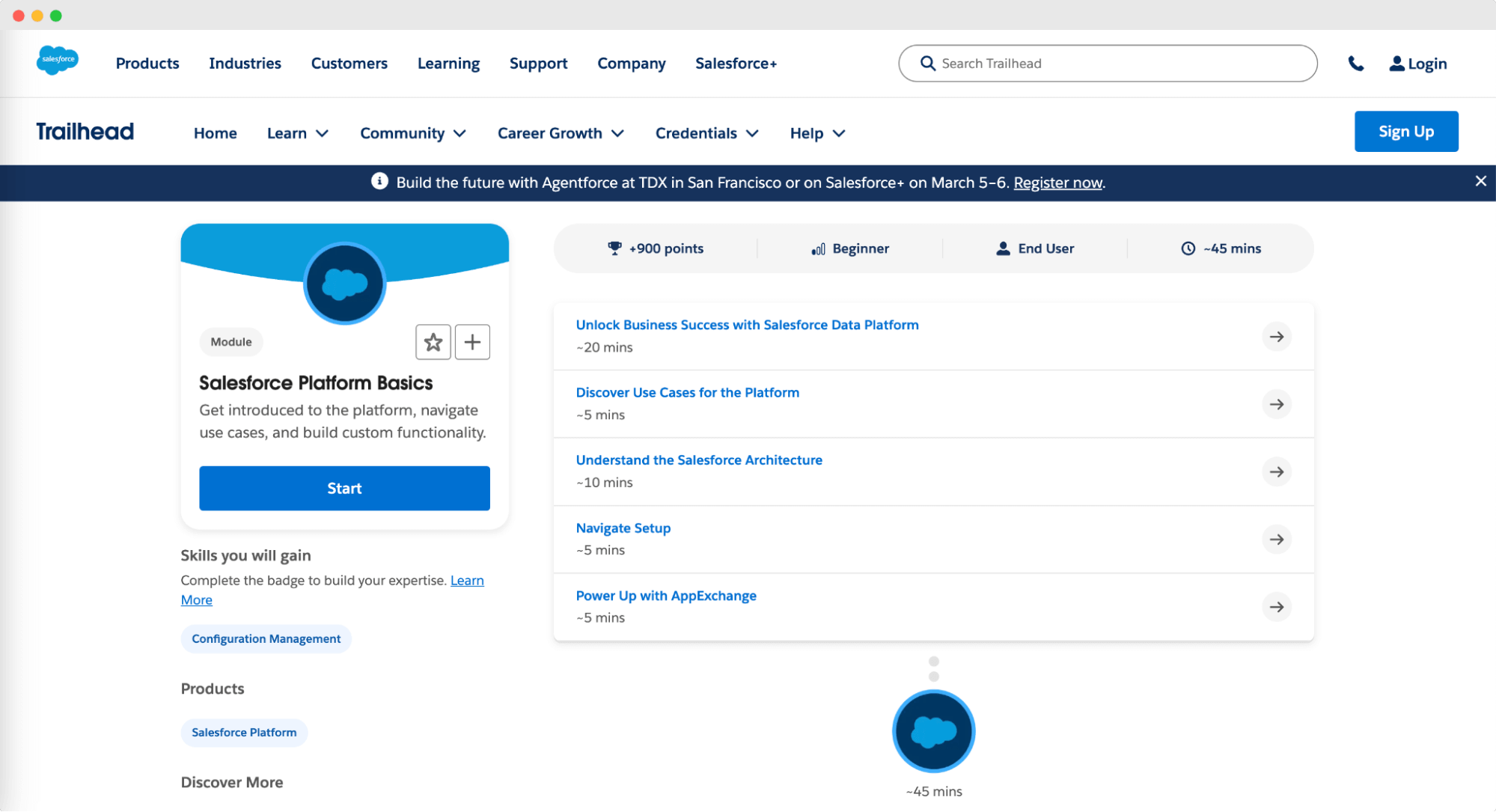Click the End User label
The width and height of the screenshot is (1496, 812).
tap(1045, 248)
